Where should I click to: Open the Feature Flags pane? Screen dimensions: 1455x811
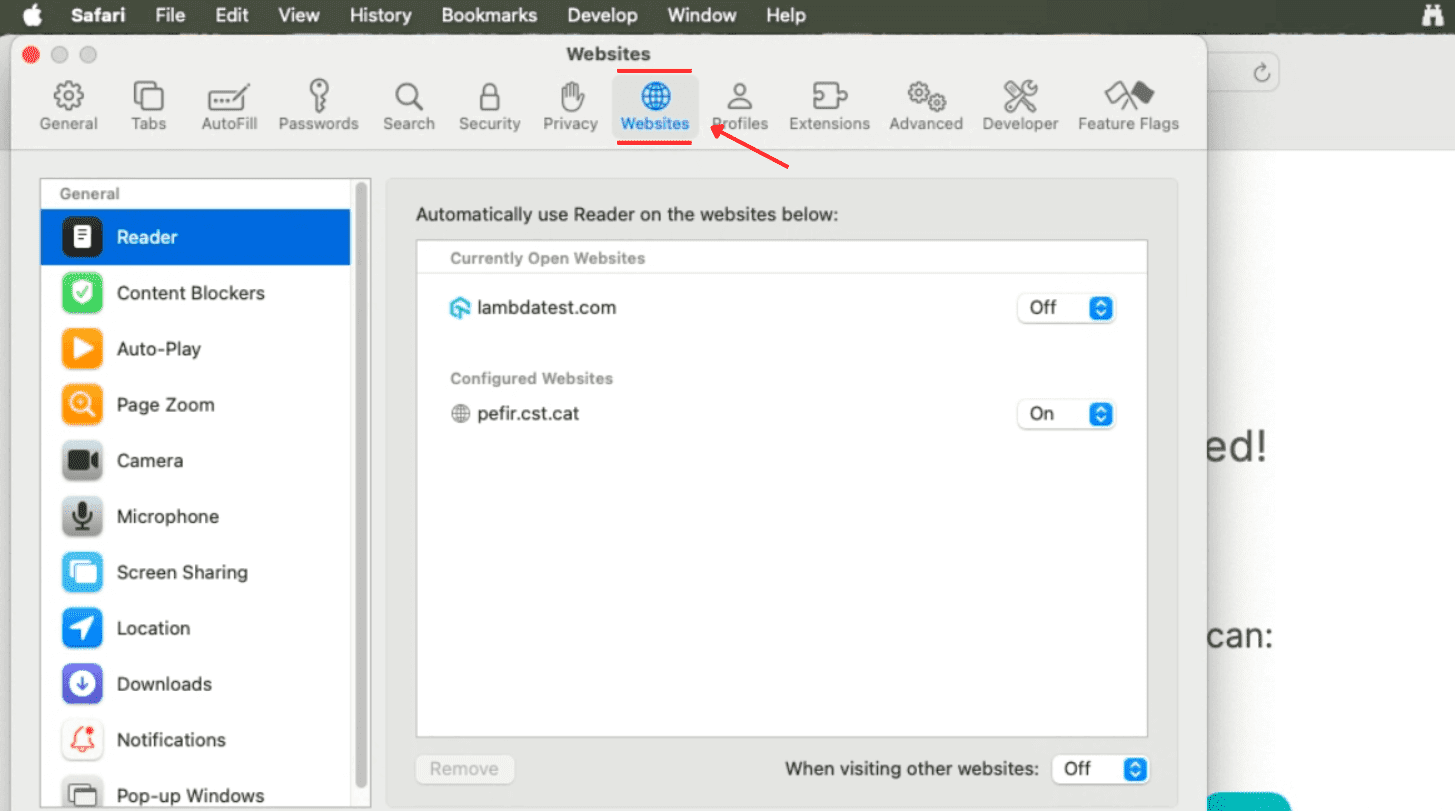click(1128, 107)
